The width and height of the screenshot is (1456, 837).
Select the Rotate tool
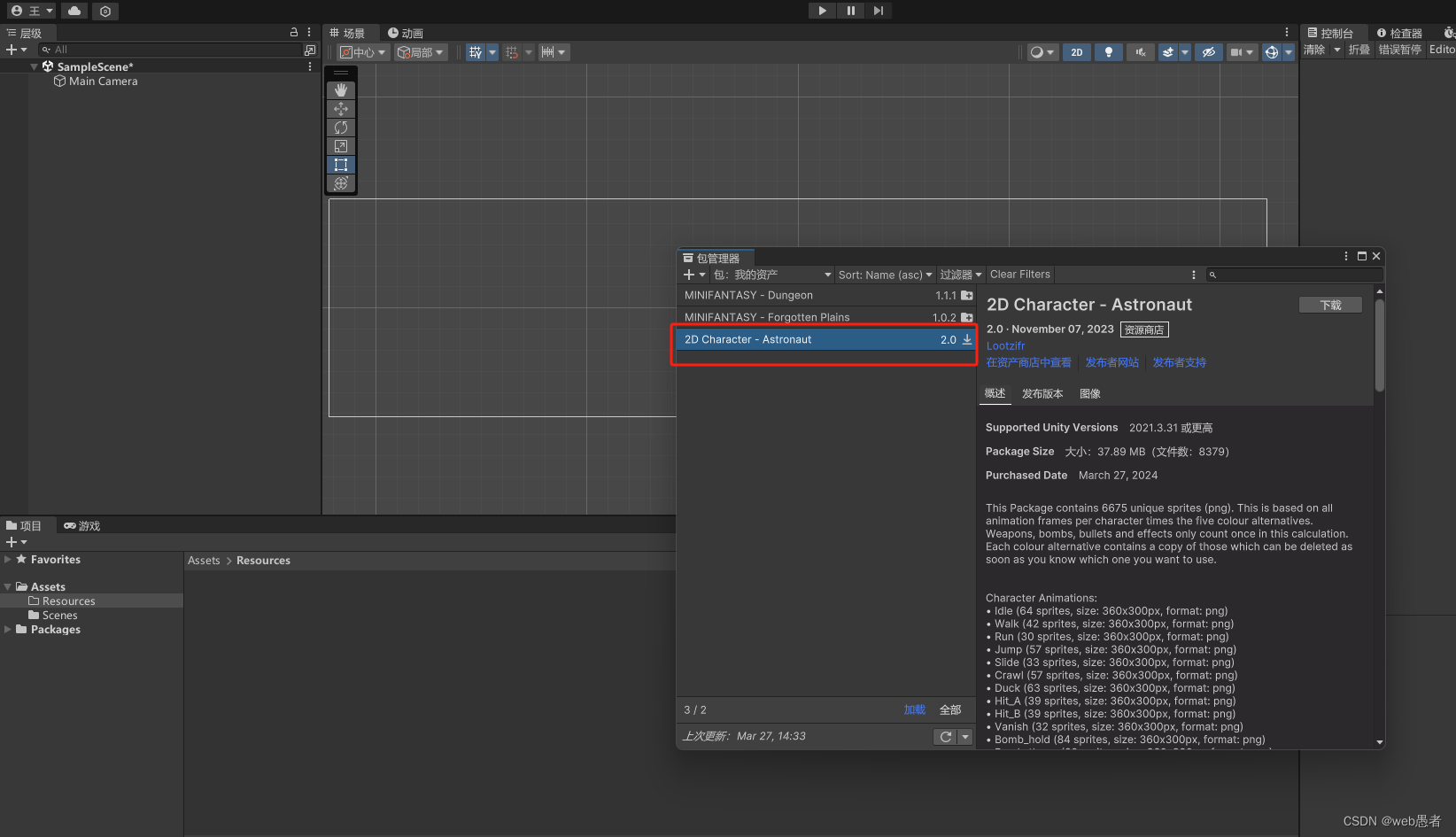[x=341, y=127]
